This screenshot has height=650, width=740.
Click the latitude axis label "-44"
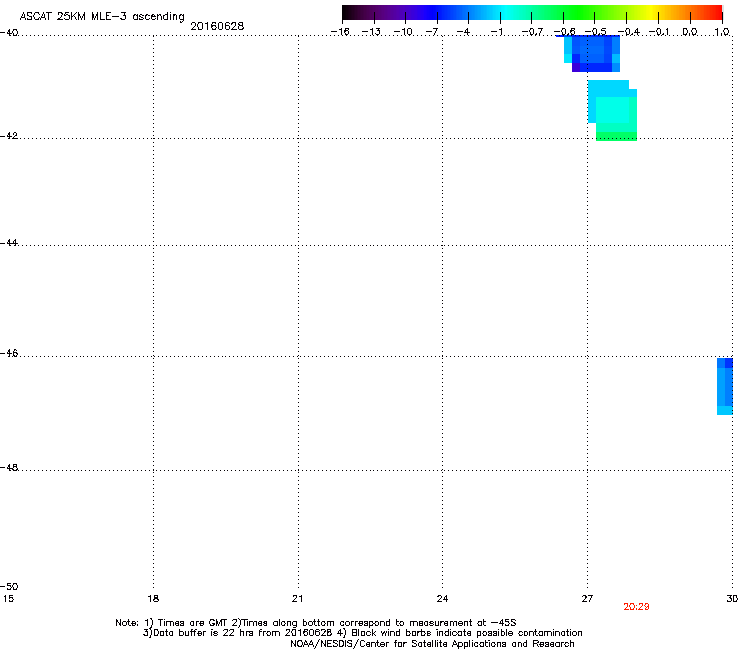(x=9, y=243)
